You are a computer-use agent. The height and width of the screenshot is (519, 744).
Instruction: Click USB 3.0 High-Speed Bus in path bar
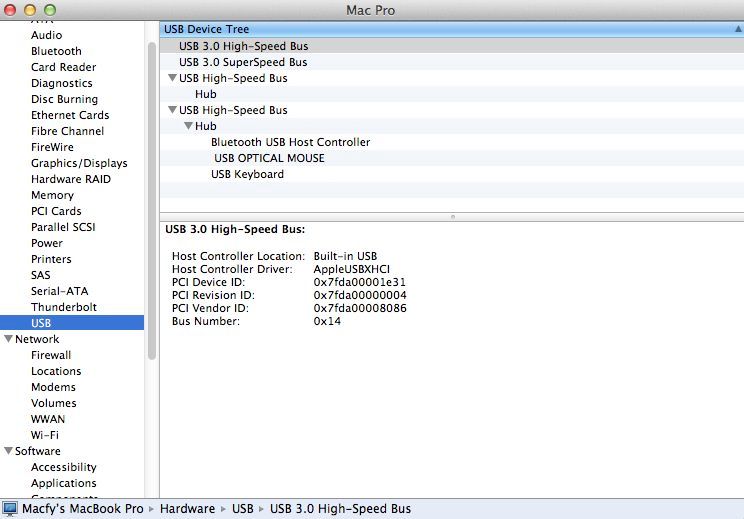tap(340, 509)
